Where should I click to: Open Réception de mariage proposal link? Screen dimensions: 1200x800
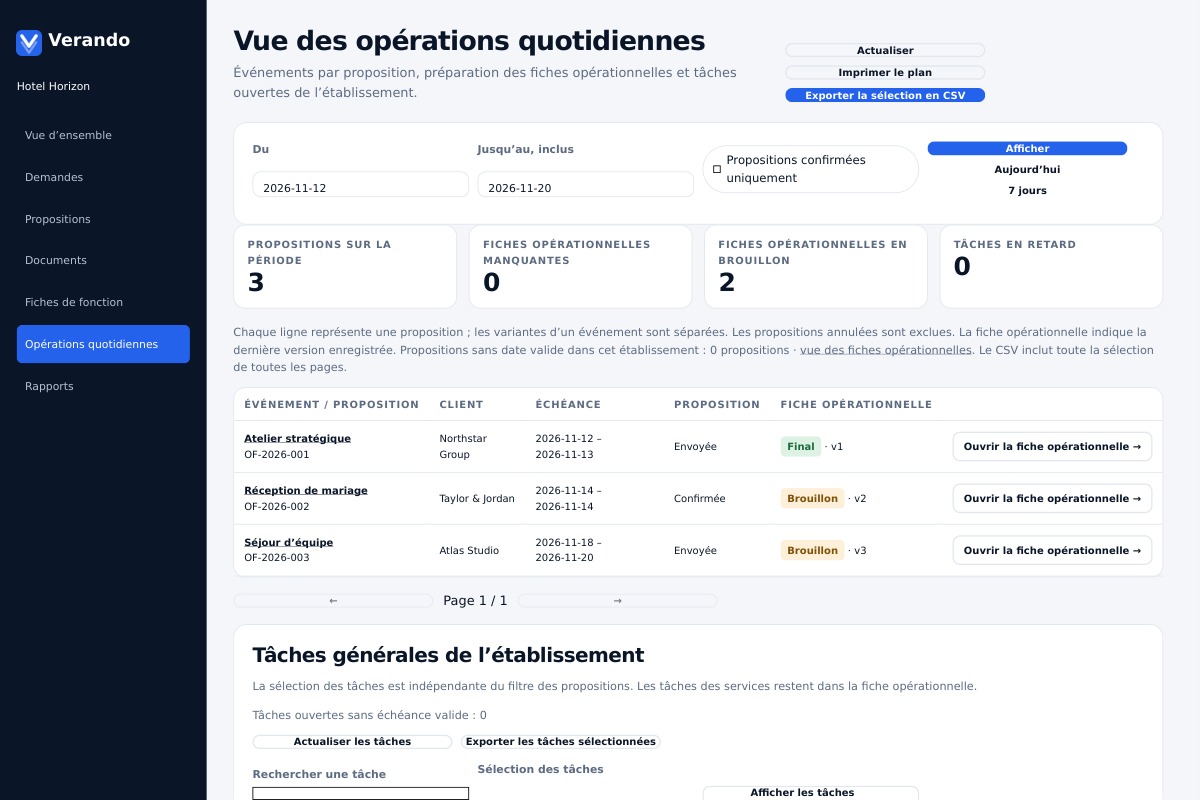coord(306,491)
